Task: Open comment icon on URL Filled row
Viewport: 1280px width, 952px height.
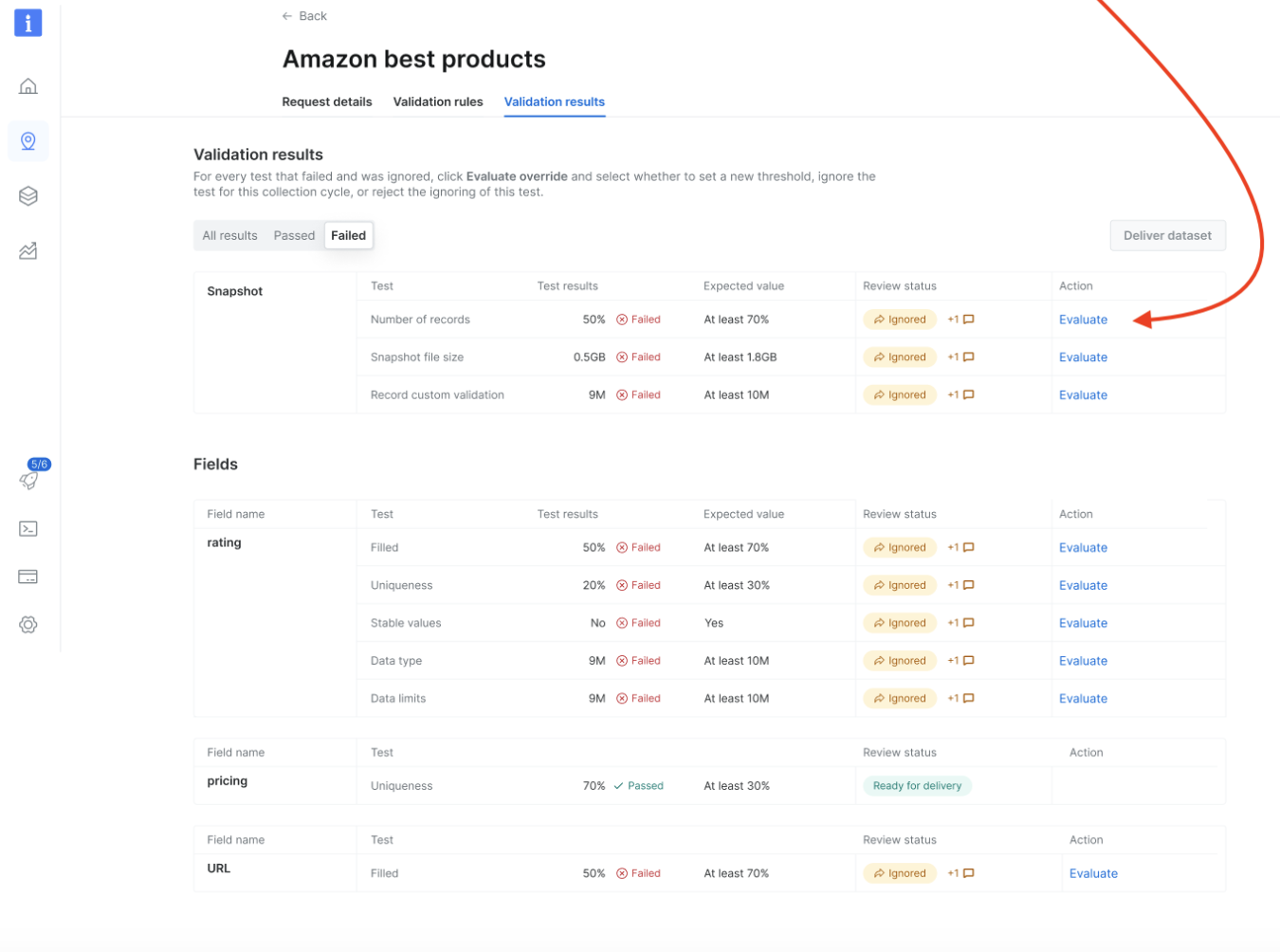Action: pyautogui.click(x=968, y=873)
